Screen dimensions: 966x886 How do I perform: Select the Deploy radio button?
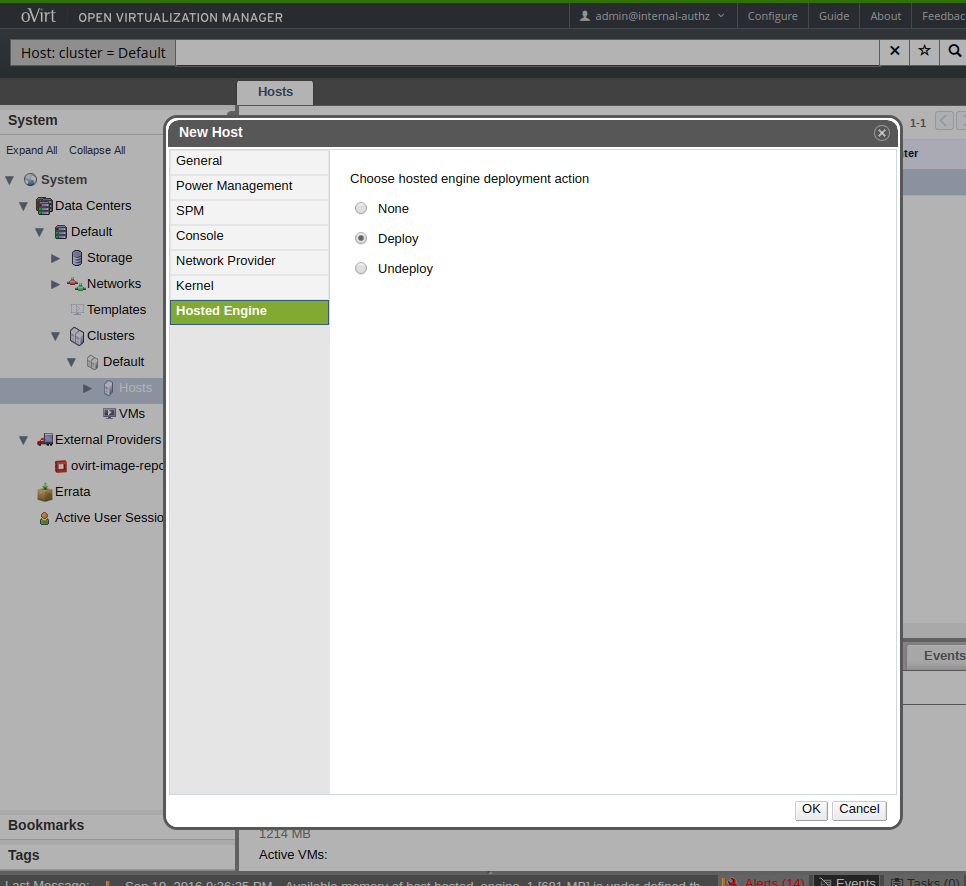(361, 239)
